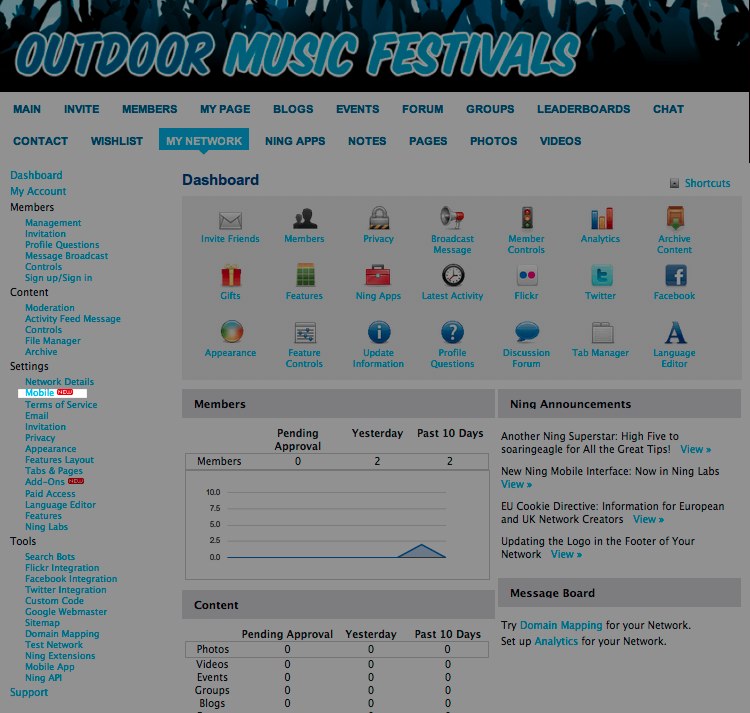Select the EVENTS navigation tab
750x713 pixels.
[x=357, y=109]
